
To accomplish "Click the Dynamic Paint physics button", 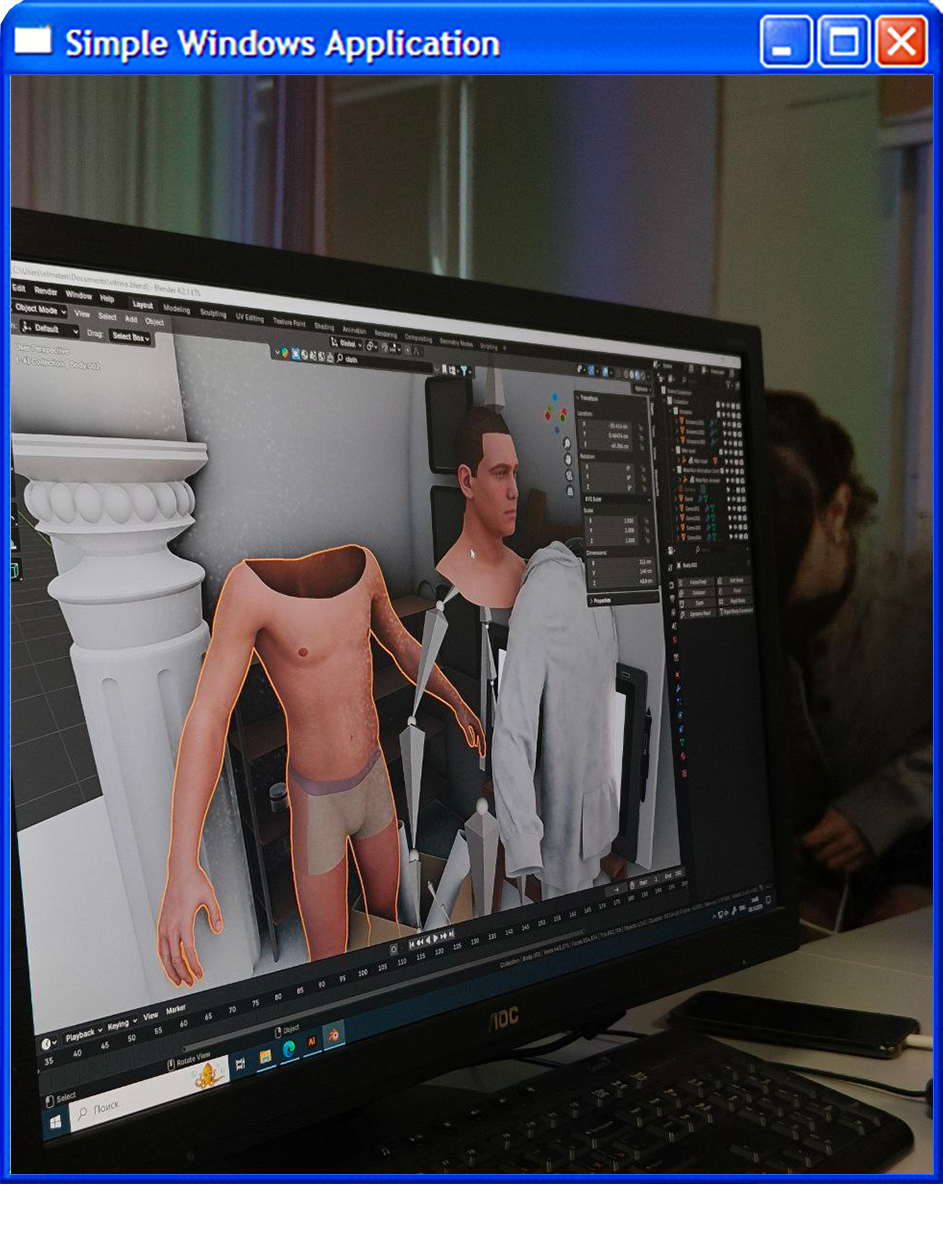I will (700, 613).
